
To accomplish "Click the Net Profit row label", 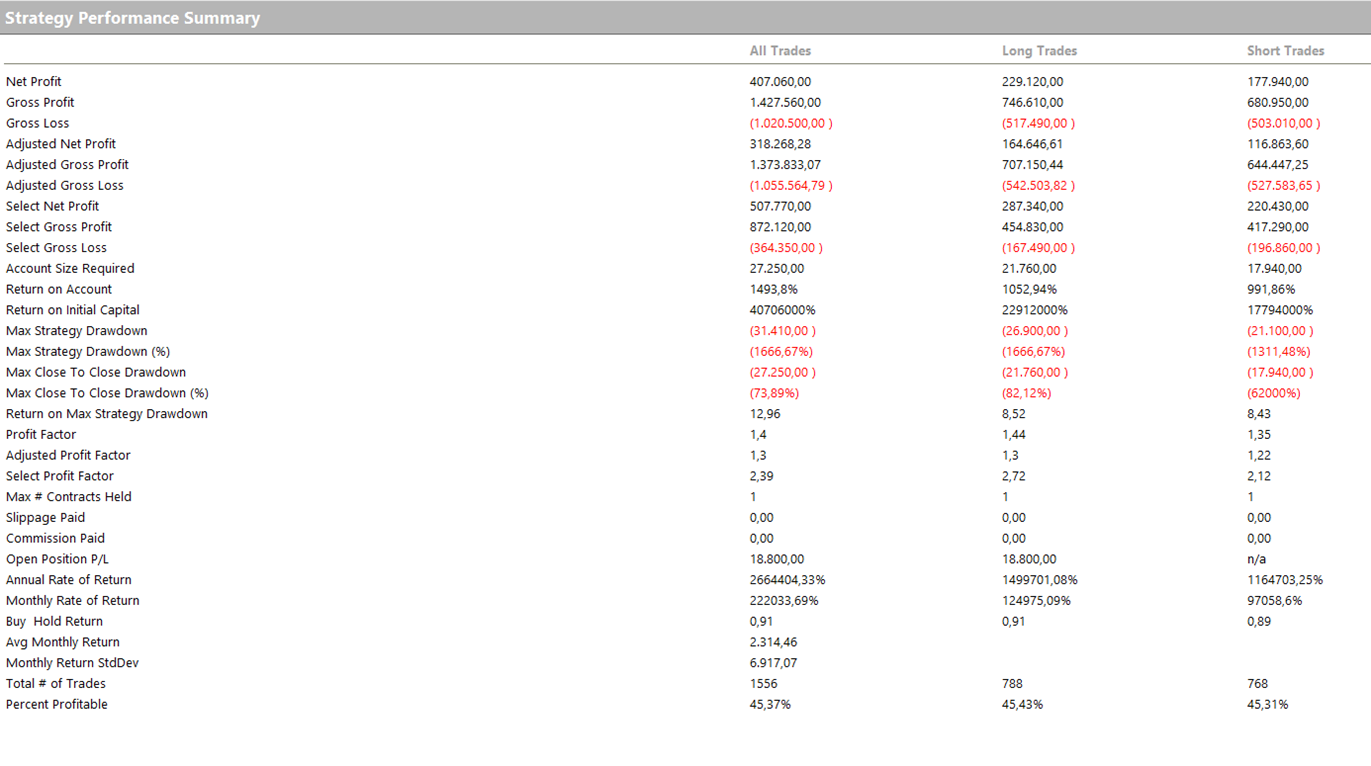I will pyautogui.click(x=34, y=82).
